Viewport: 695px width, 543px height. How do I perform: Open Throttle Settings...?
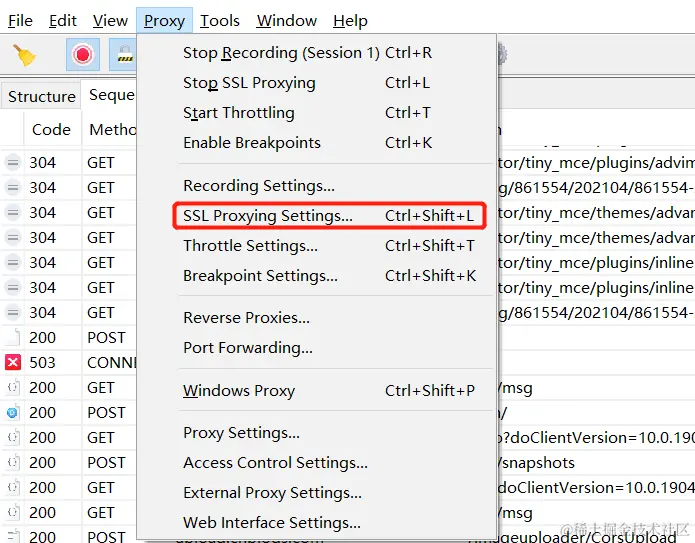point(317,246)
